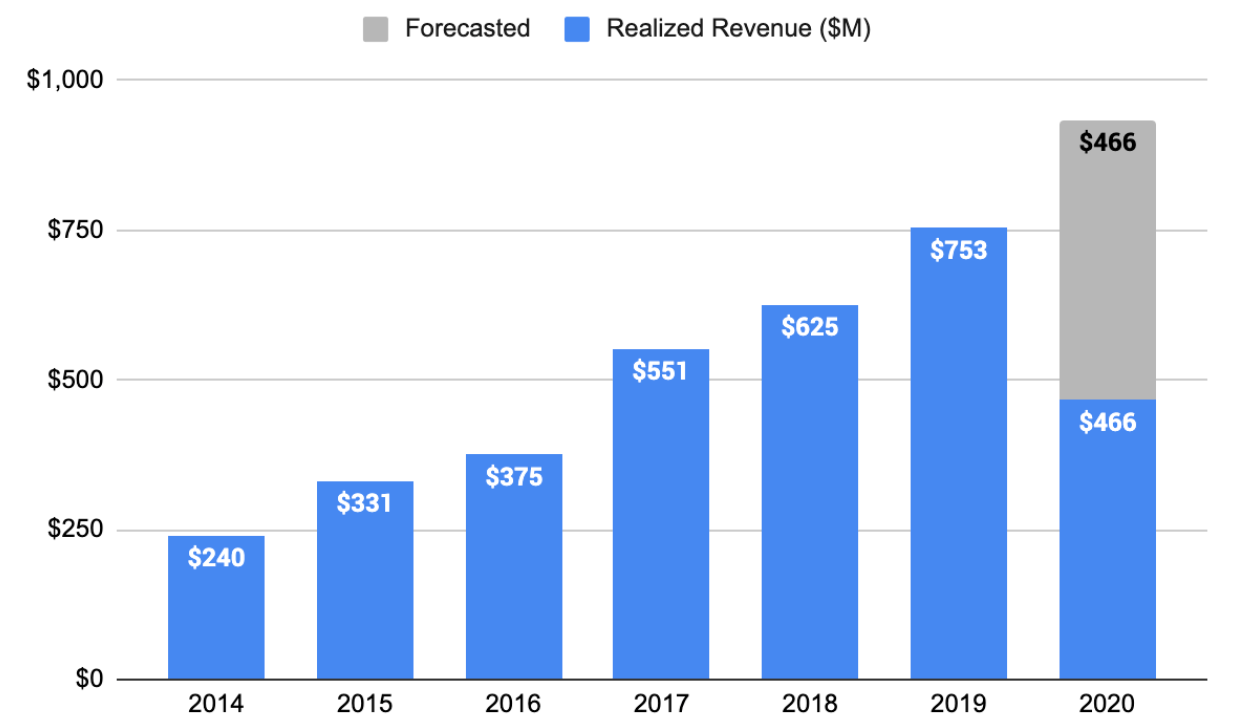Click the 2018 bar showing $625
Image resolution: width=1234 pixels, height=728 pixels.
tap(810, 492)
